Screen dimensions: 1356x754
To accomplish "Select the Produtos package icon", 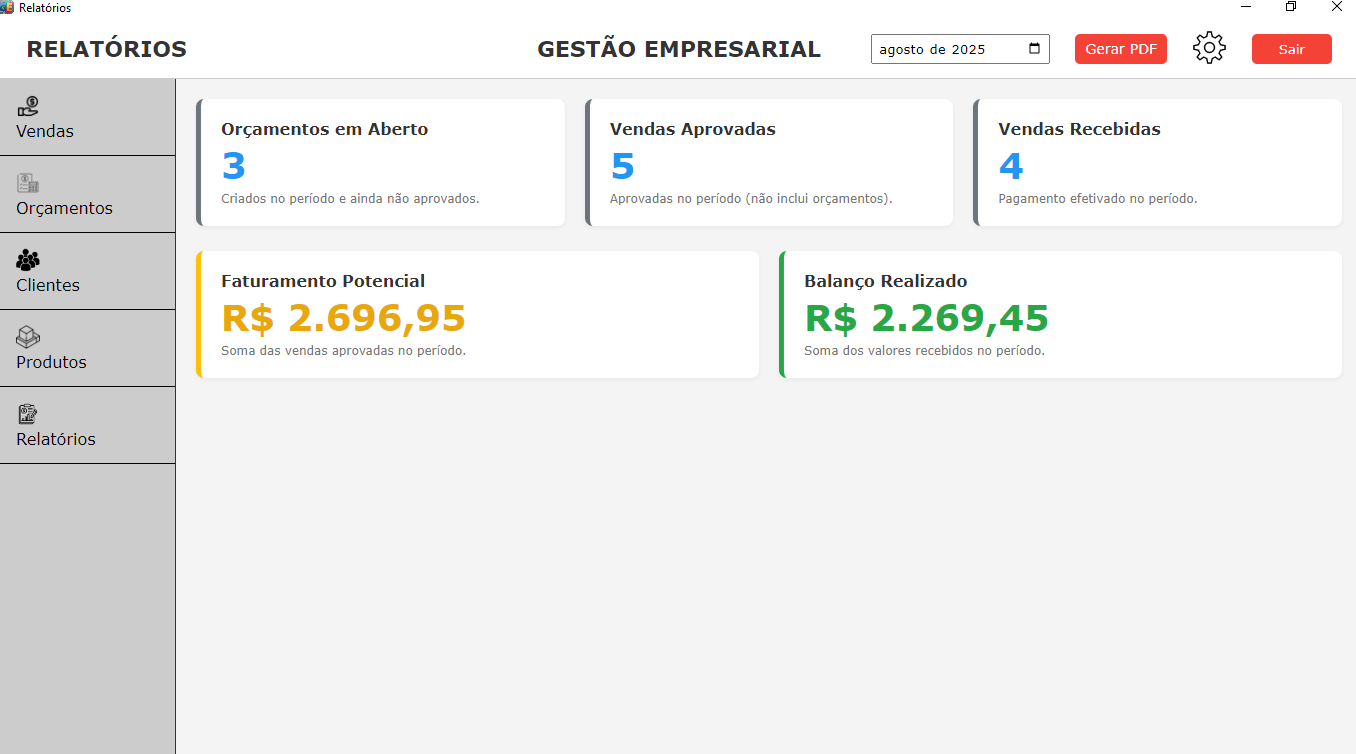I will (x=27, y=338).
